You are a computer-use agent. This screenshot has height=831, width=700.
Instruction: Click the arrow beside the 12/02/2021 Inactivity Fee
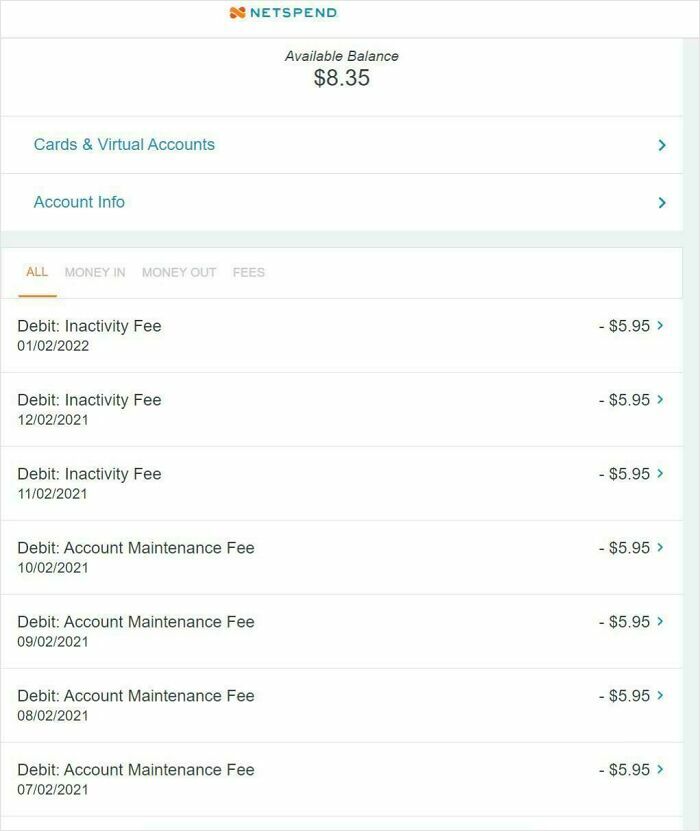click(x=660, y=399)
